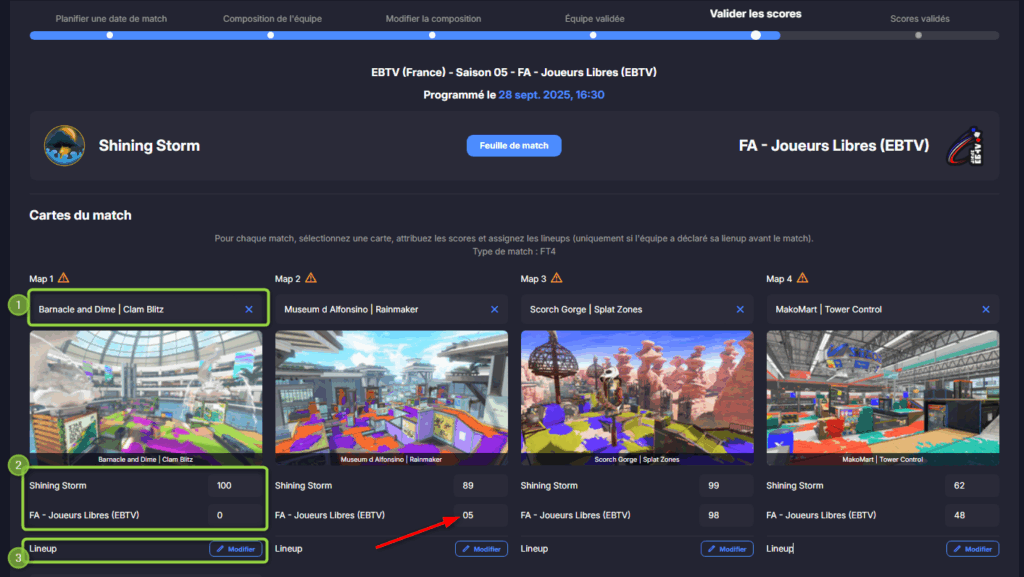Click Modifier for the Map 1 lineup
This screenshot has height=577, width=1024.
tap(235, 549)
